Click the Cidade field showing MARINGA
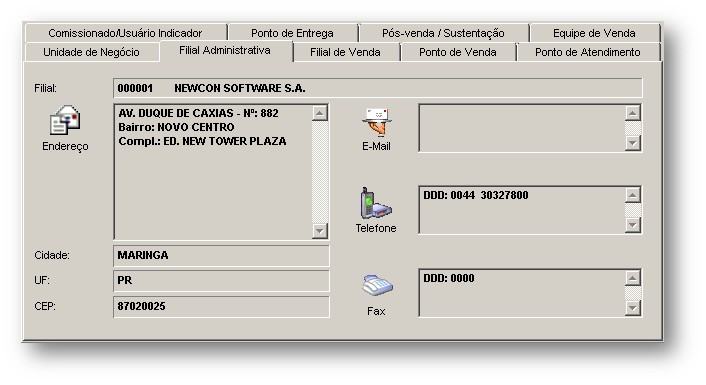Image resolution: width=706 pixels, height=385 pixels. (221, 255)
